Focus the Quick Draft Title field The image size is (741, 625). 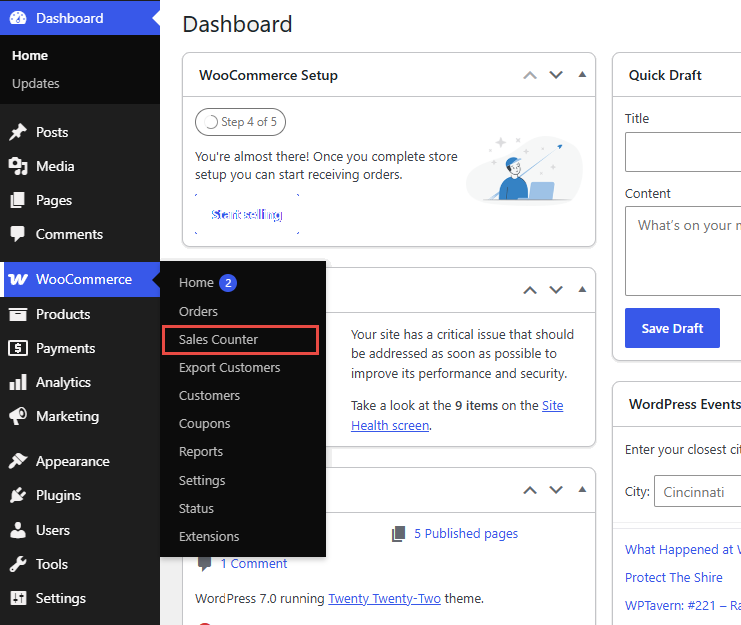pyautogui.click(x=683, y=152)
